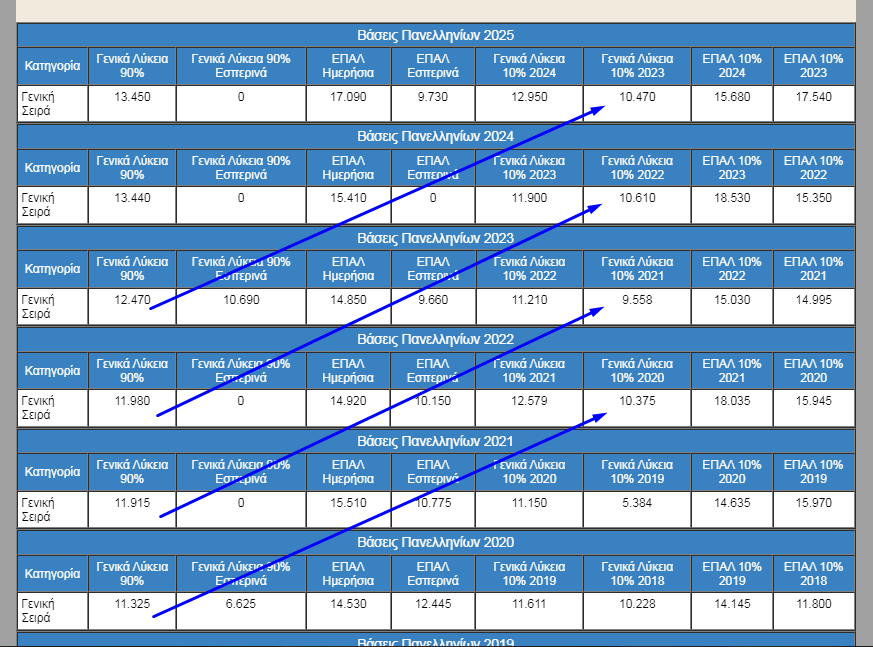
Task: Click the 17.090 ΕΠΑΛ Ημερήσια cell
Action: [x=349, y=97]
